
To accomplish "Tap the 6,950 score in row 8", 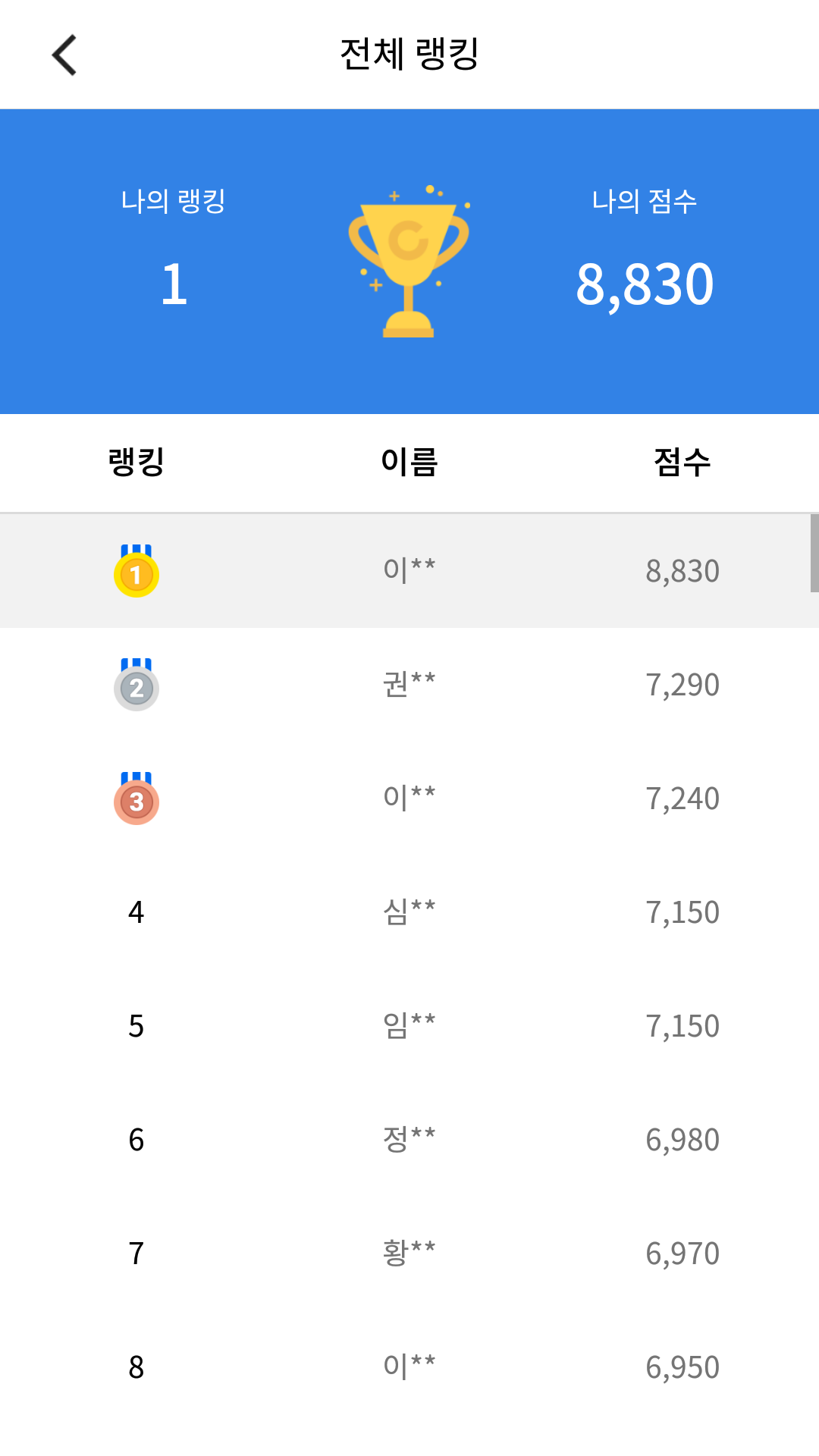I will tap(682, 1367).
